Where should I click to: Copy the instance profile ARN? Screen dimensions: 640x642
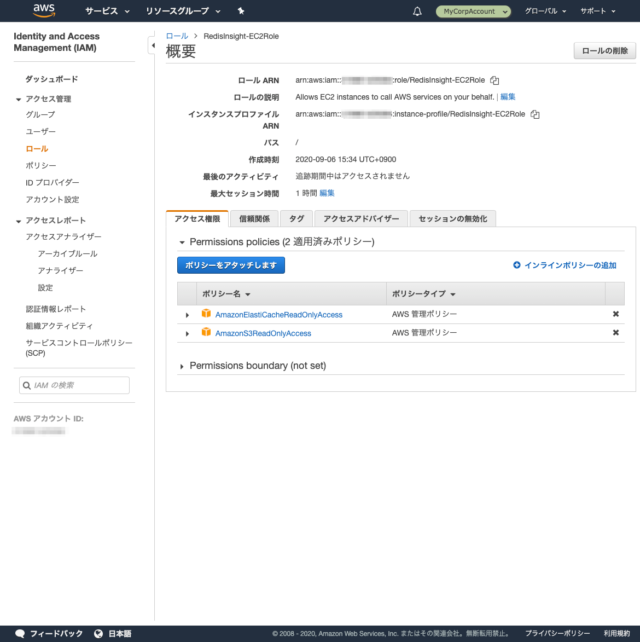pyautogui.click(x=535, y=114)
